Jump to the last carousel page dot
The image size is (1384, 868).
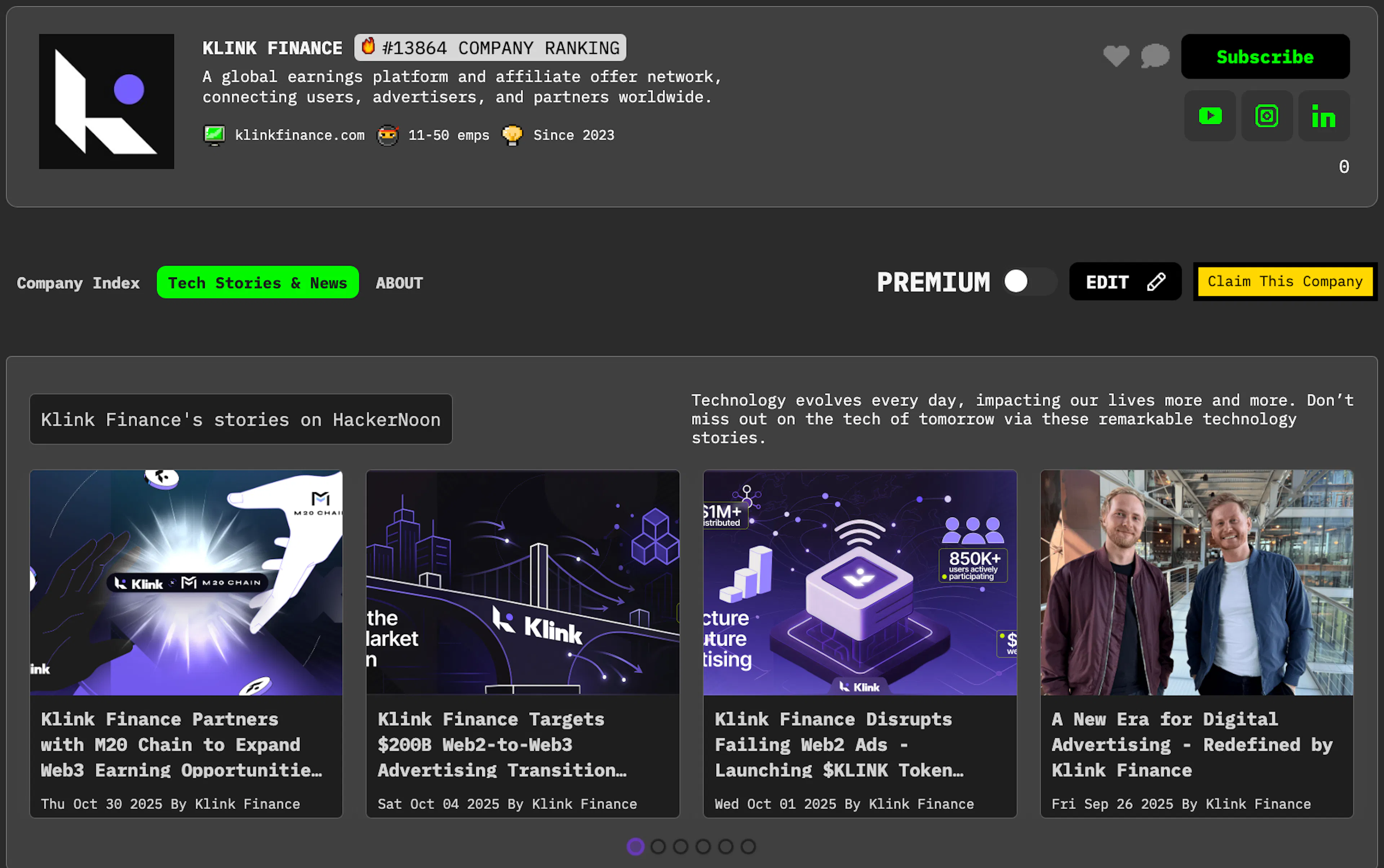748,846
